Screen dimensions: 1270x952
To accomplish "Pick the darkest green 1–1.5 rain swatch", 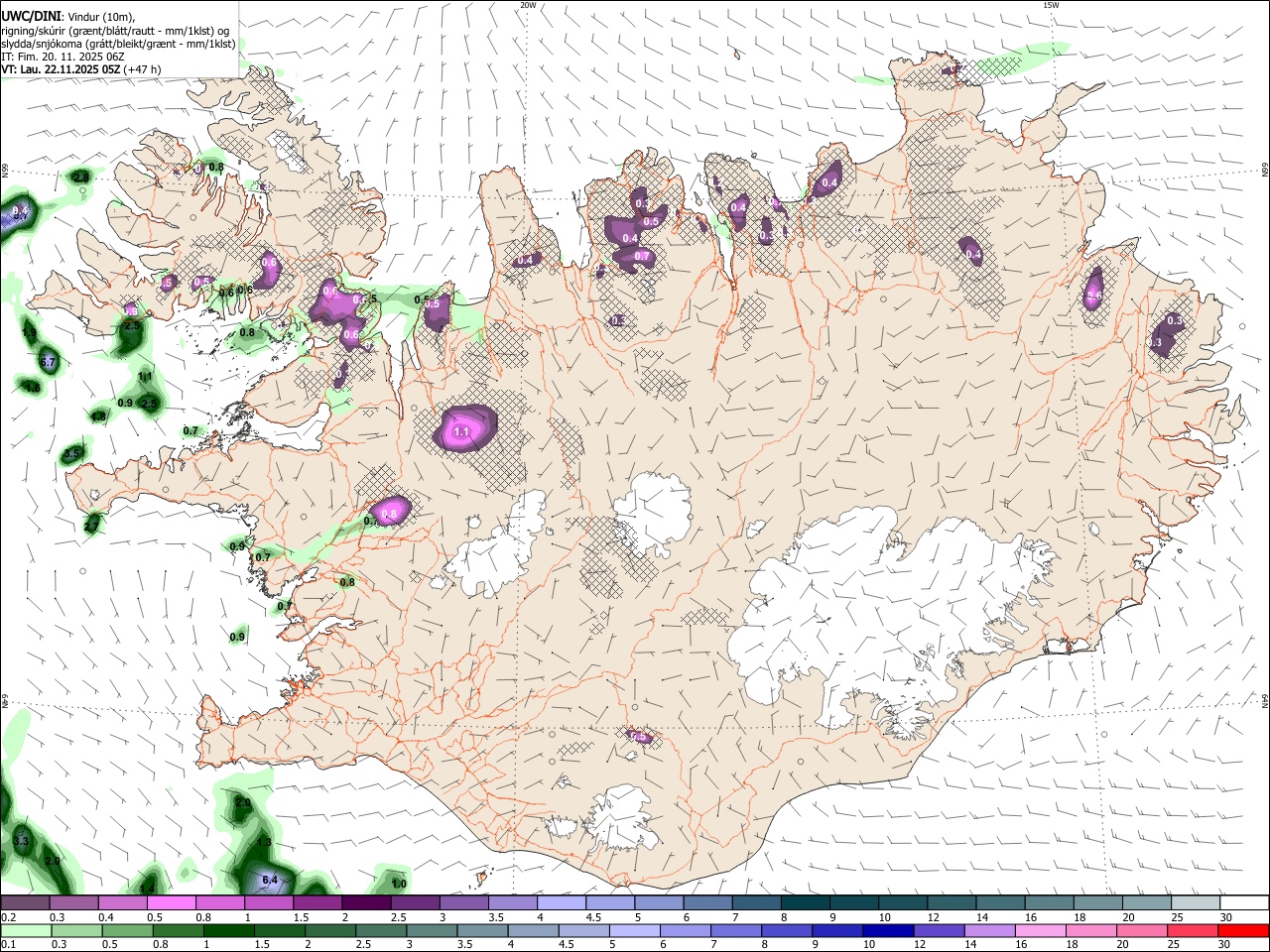I will point(228,931).
